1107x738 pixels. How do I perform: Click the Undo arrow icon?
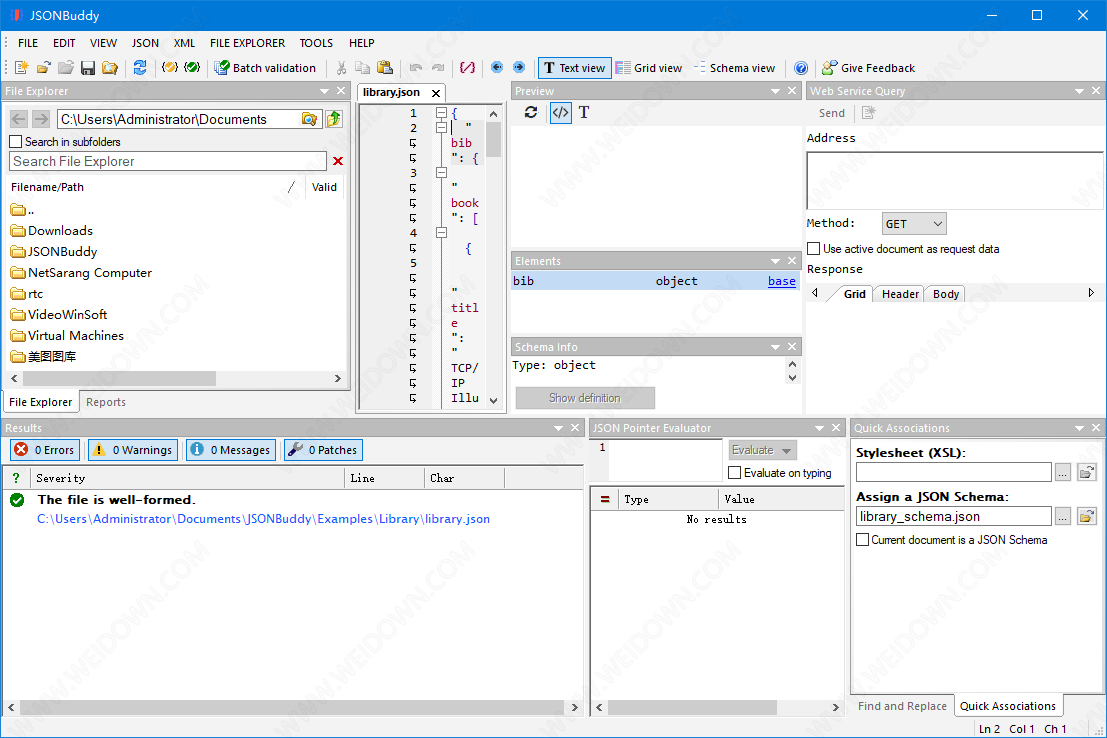point(416,68)
